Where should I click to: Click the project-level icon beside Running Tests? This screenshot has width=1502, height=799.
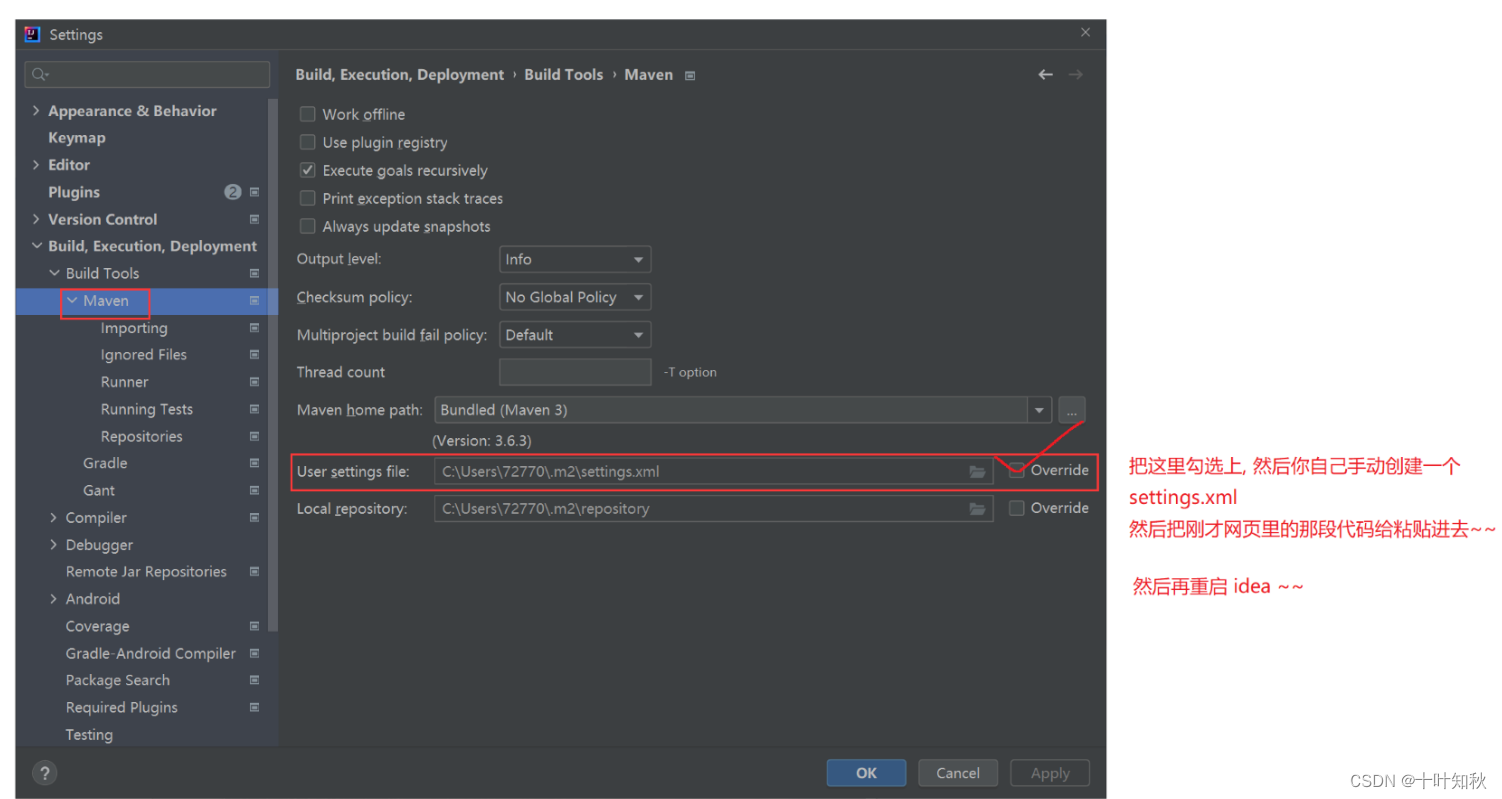click(255, 409)
